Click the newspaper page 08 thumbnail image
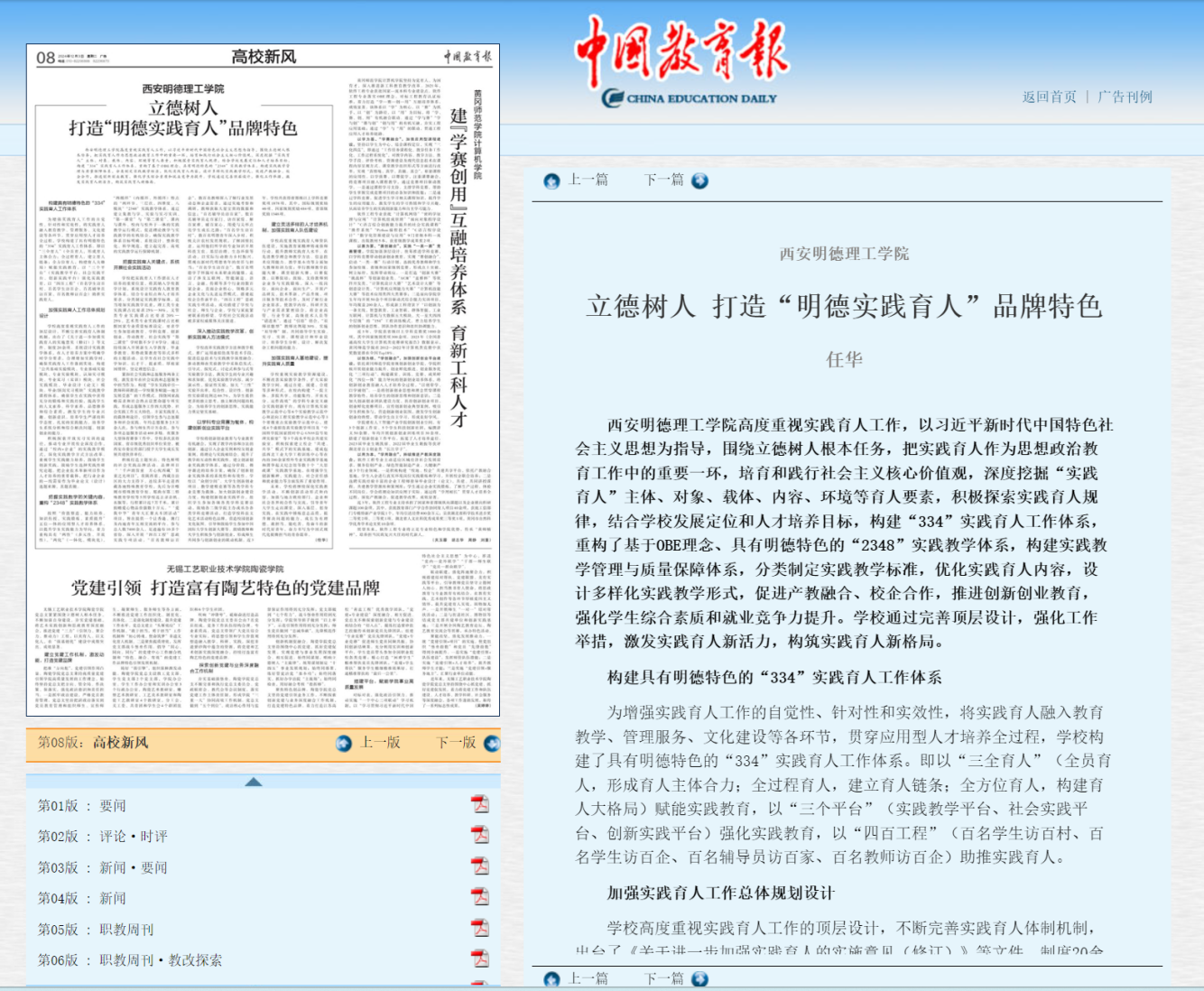 [x=264, y=379]
